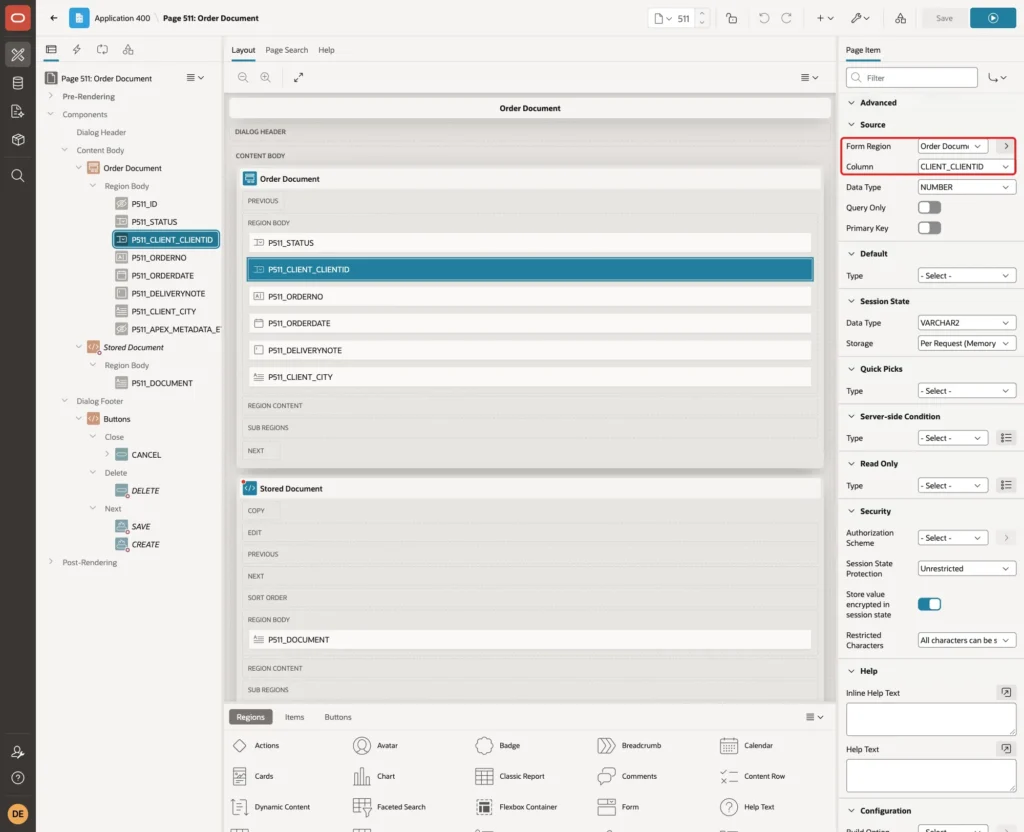Open the Application 400 breadcrumb link
Viewport: 1024px width, 832px height.
122,18
